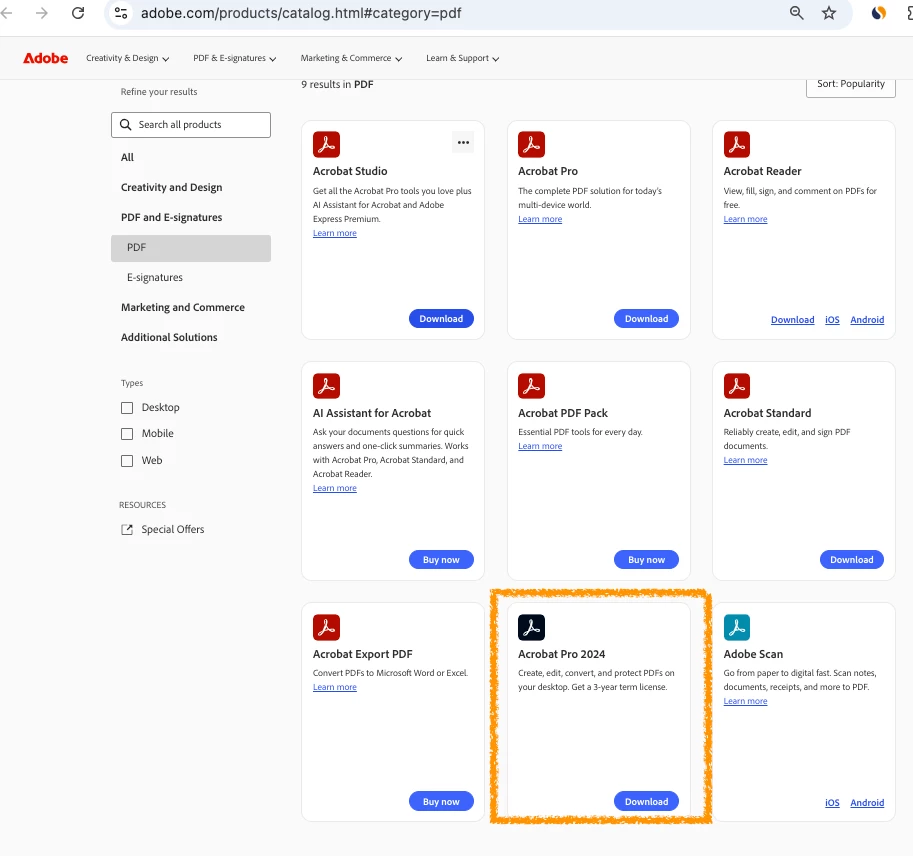
Task: Expand the PDF & E-signatures dropdown
Action: (235, 58)
